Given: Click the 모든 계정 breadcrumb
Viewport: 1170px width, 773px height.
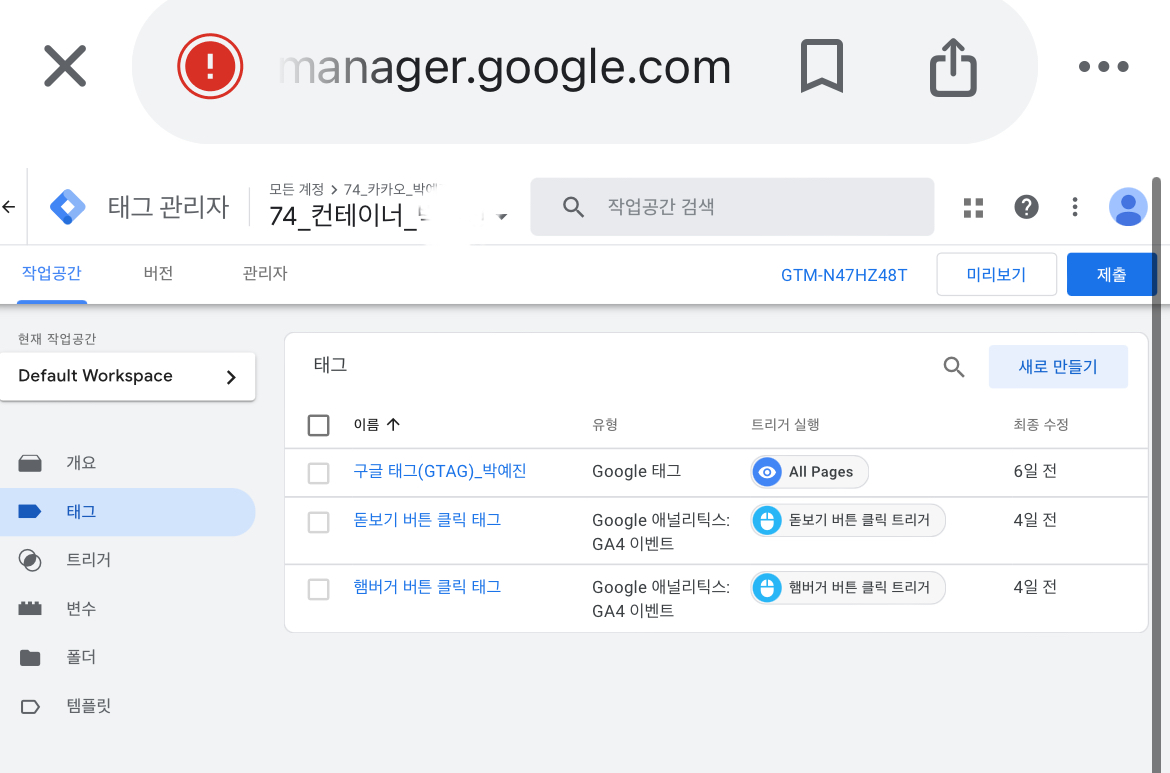Looking at the screenshot, I should (296, 190).
